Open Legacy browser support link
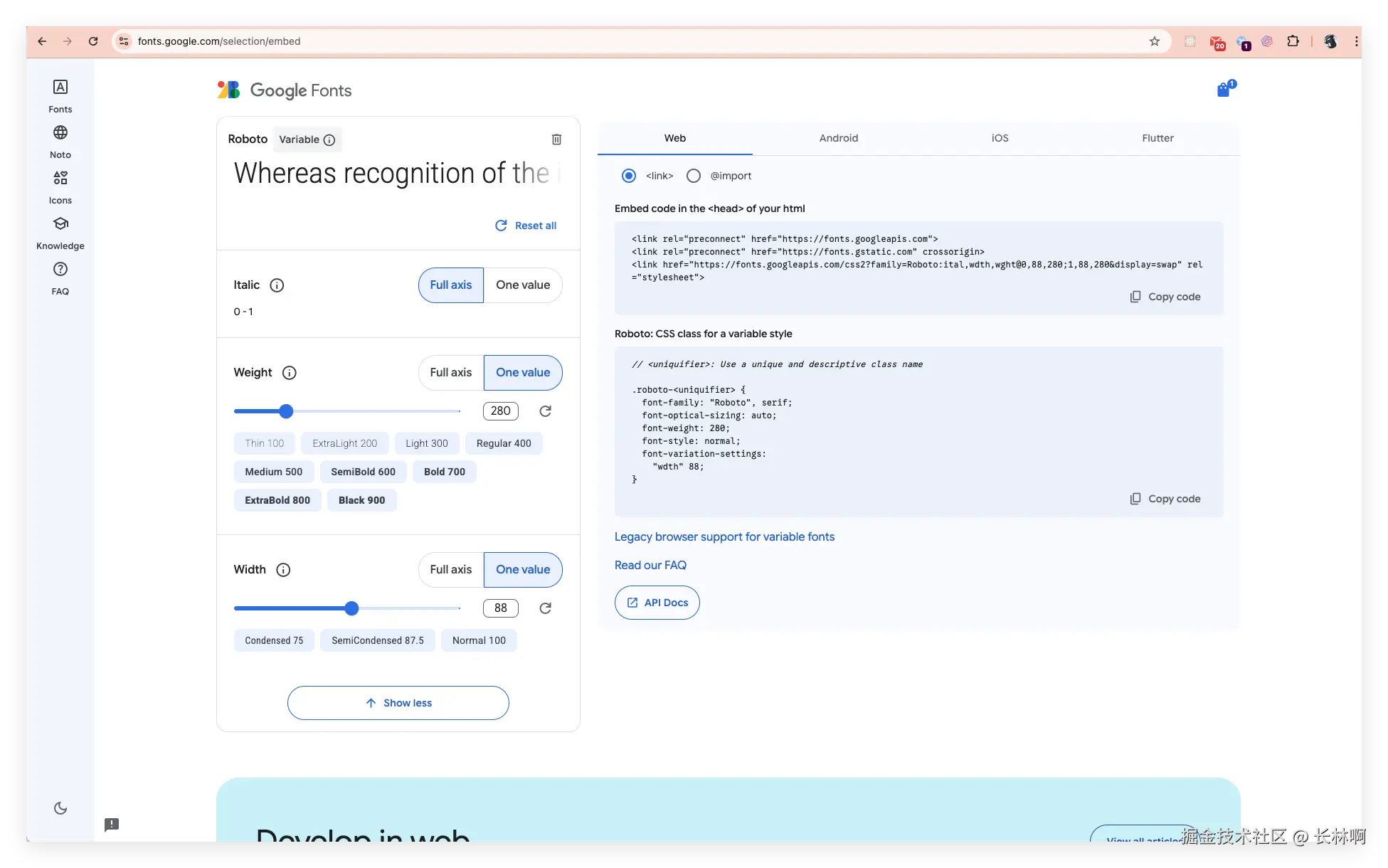This screenshot has width=1388, height=868. pos(724,537)
